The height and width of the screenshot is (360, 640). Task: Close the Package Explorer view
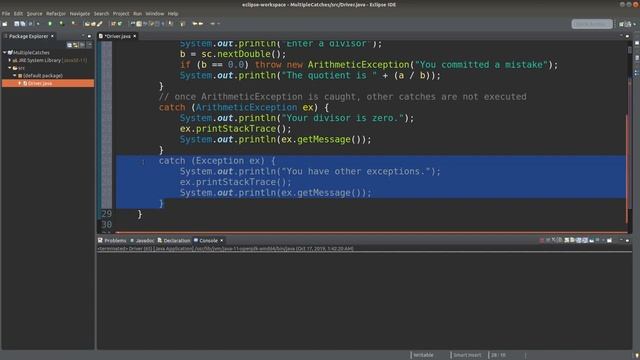52,36
